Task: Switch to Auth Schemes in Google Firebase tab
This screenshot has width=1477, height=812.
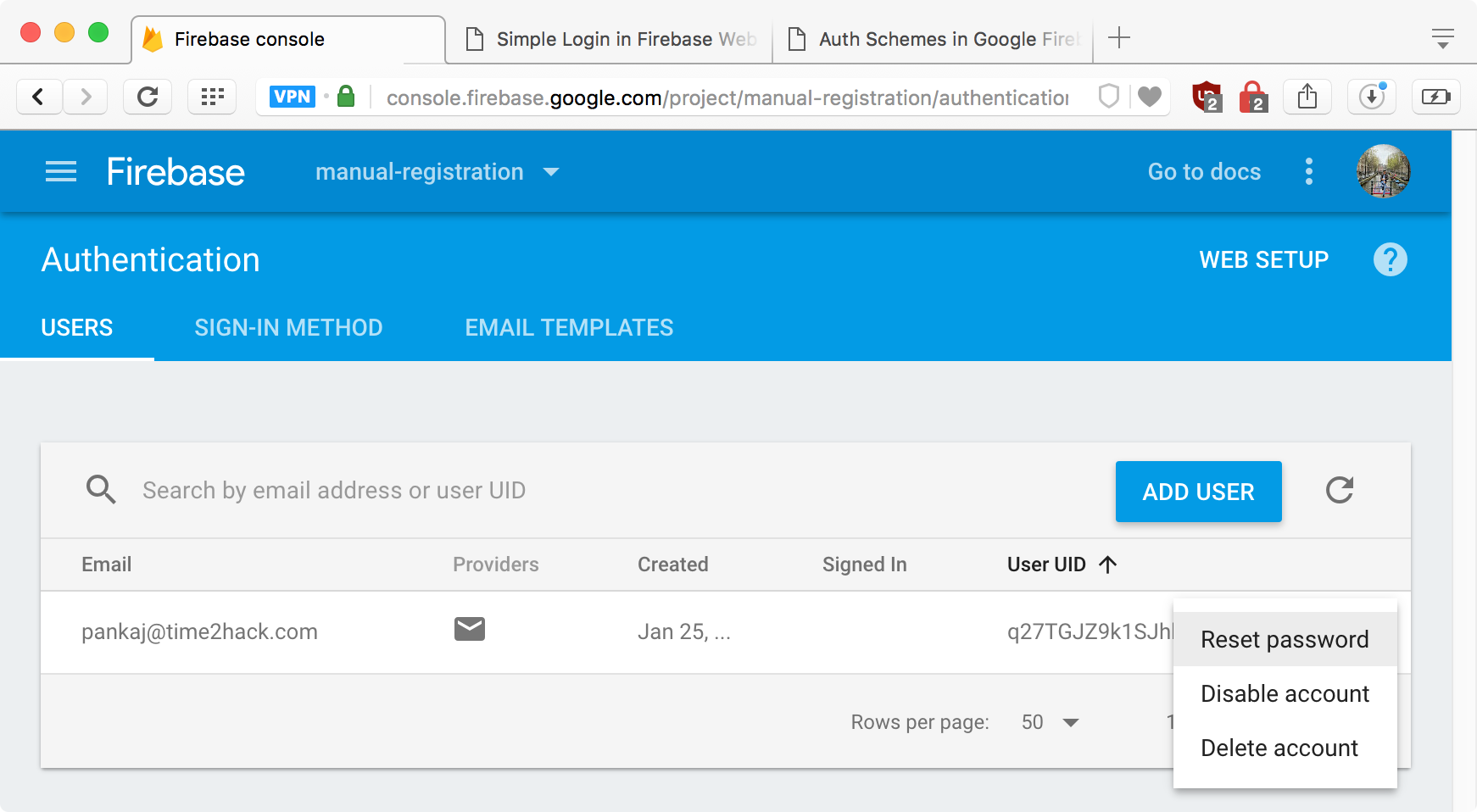Action: [933, 39]
